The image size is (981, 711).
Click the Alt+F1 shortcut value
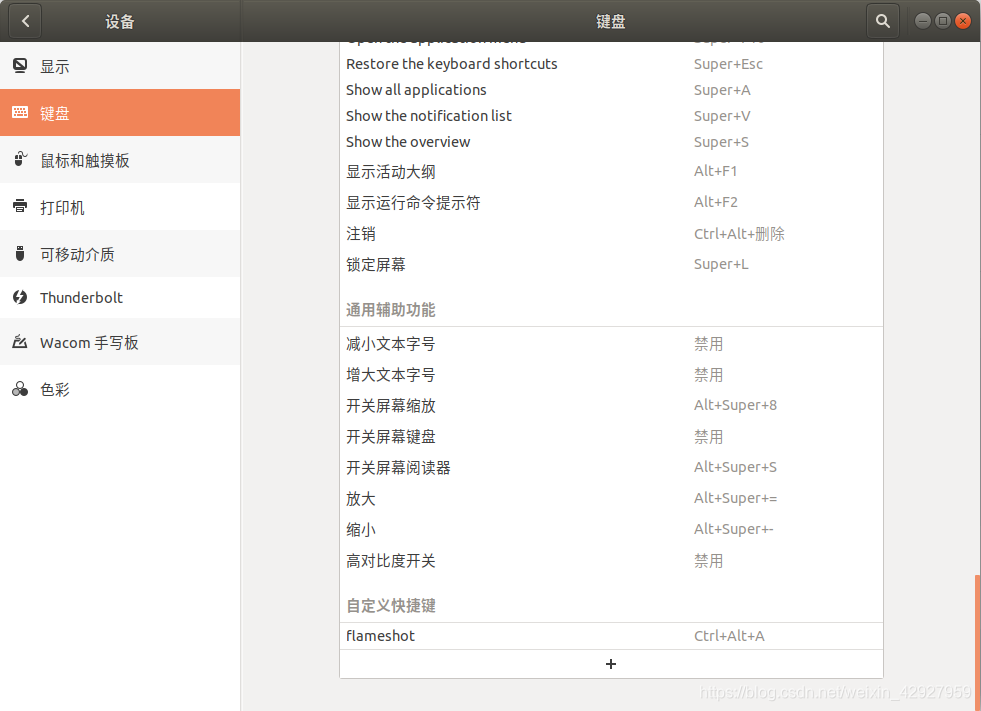(x=715, y=171)
